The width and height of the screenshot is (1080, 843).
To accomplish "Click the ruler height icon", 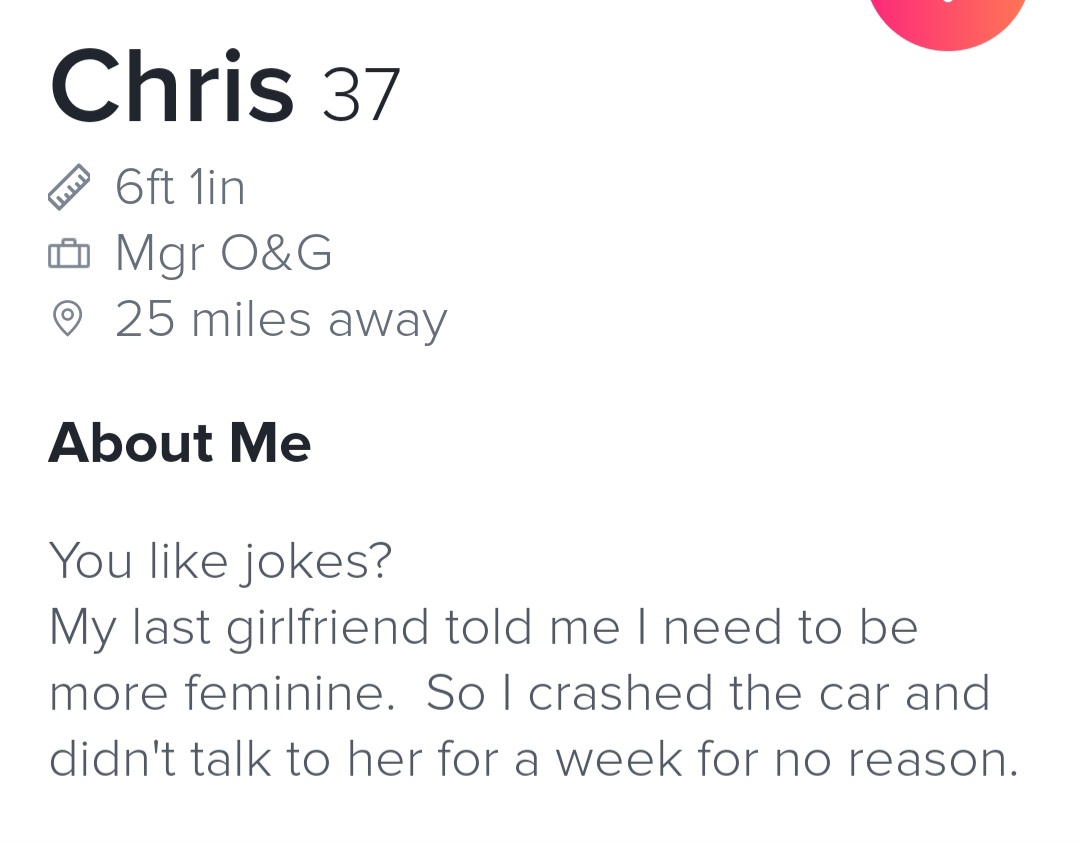I will tap(68, 188).
